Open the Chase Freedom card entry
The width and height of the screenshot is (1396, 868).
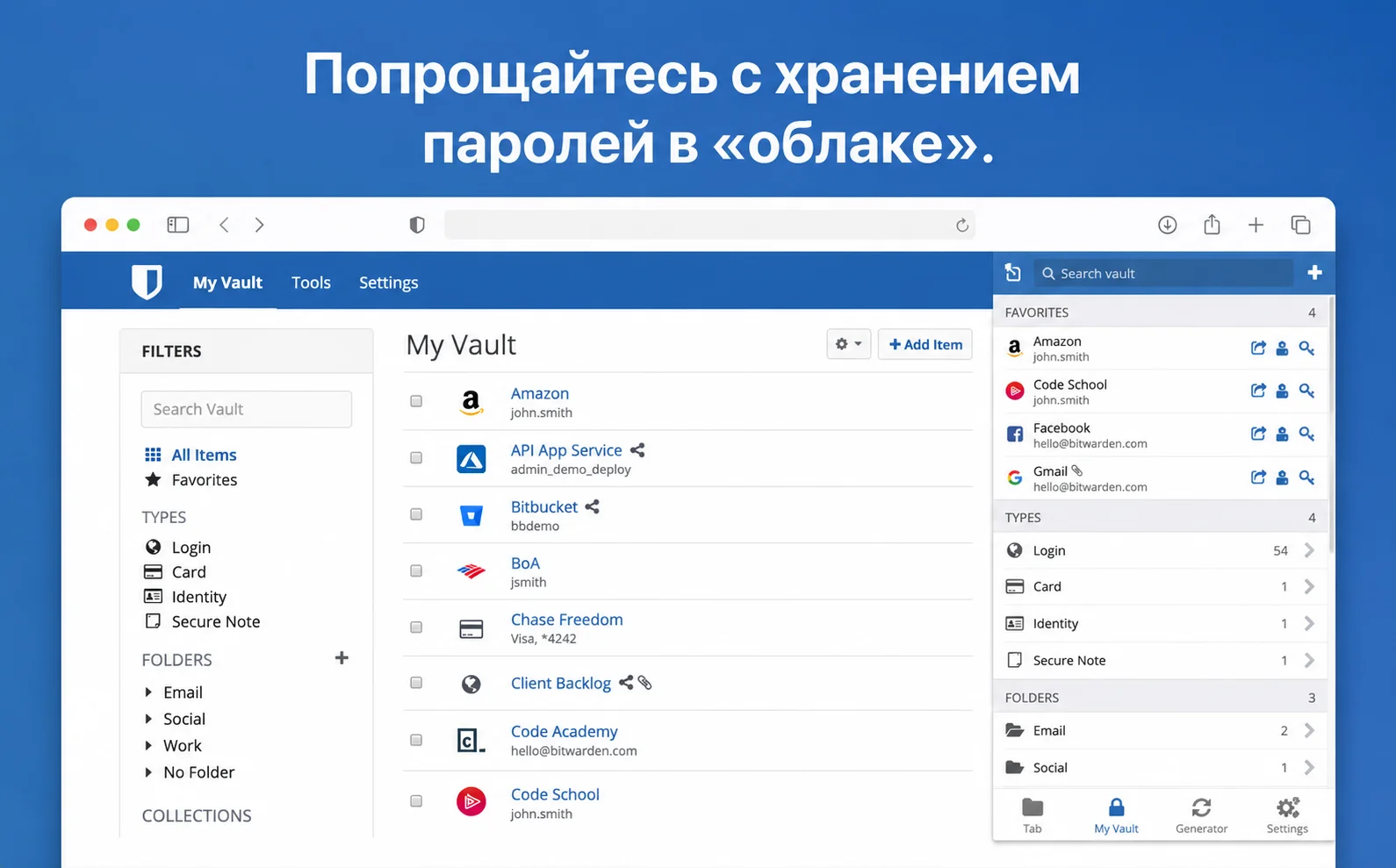coord(567,620)
